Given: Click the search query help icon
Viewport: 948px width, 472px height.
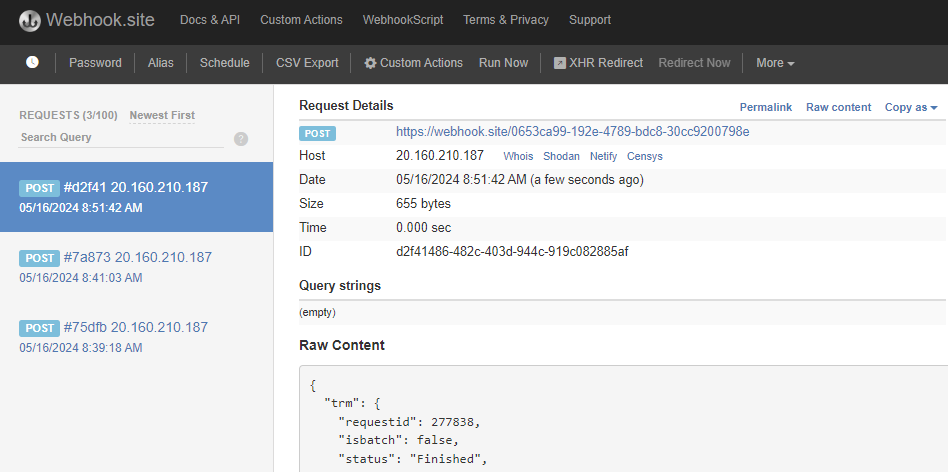Looking at the screenshot, I should pos(241,139).
